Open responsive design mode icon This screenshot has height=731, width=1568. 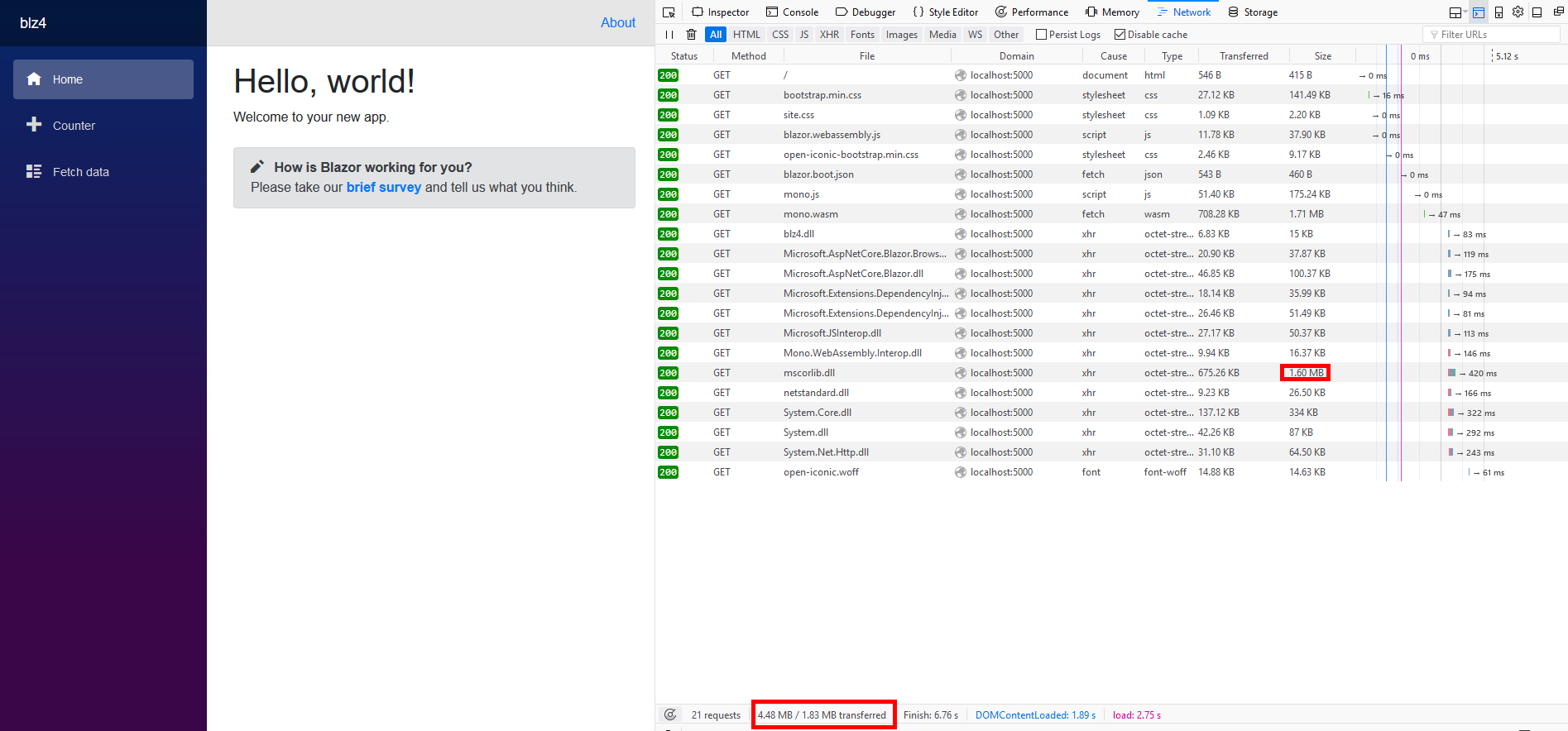(1498, 12)
